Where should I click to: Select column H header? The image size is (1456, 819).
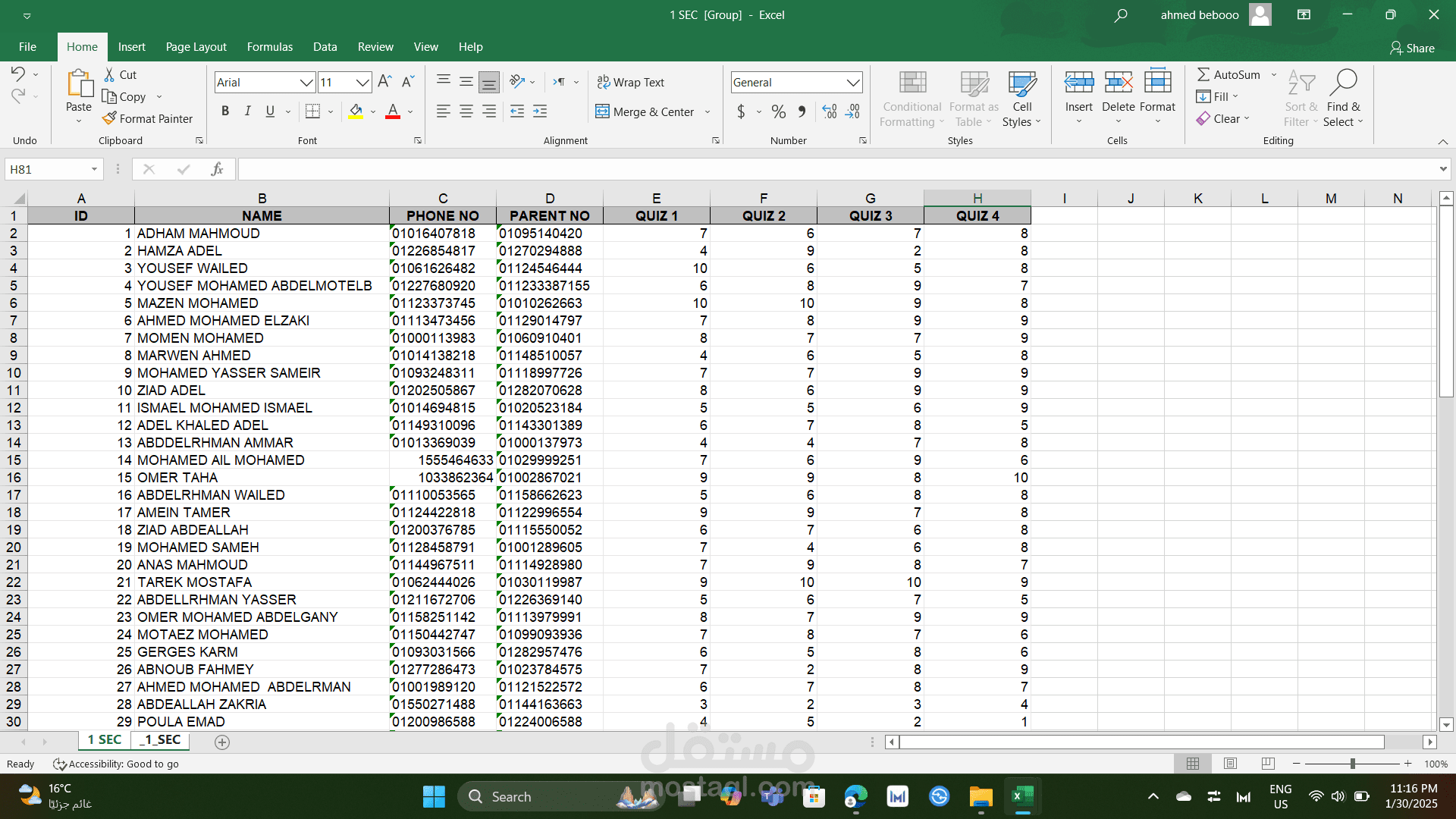977,198
